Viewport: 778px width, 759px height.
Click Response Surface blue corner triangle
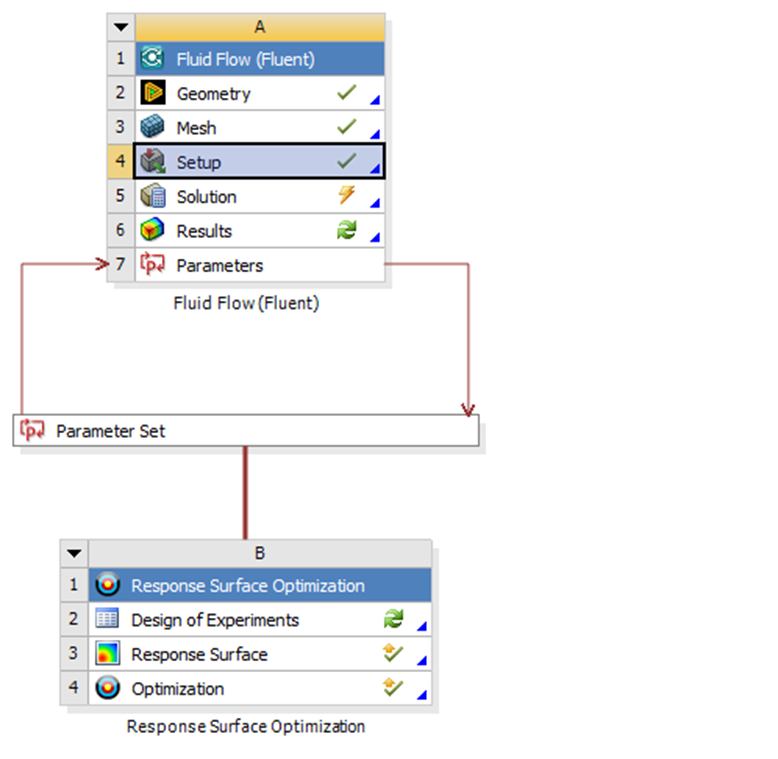click(x=422, y=660)
